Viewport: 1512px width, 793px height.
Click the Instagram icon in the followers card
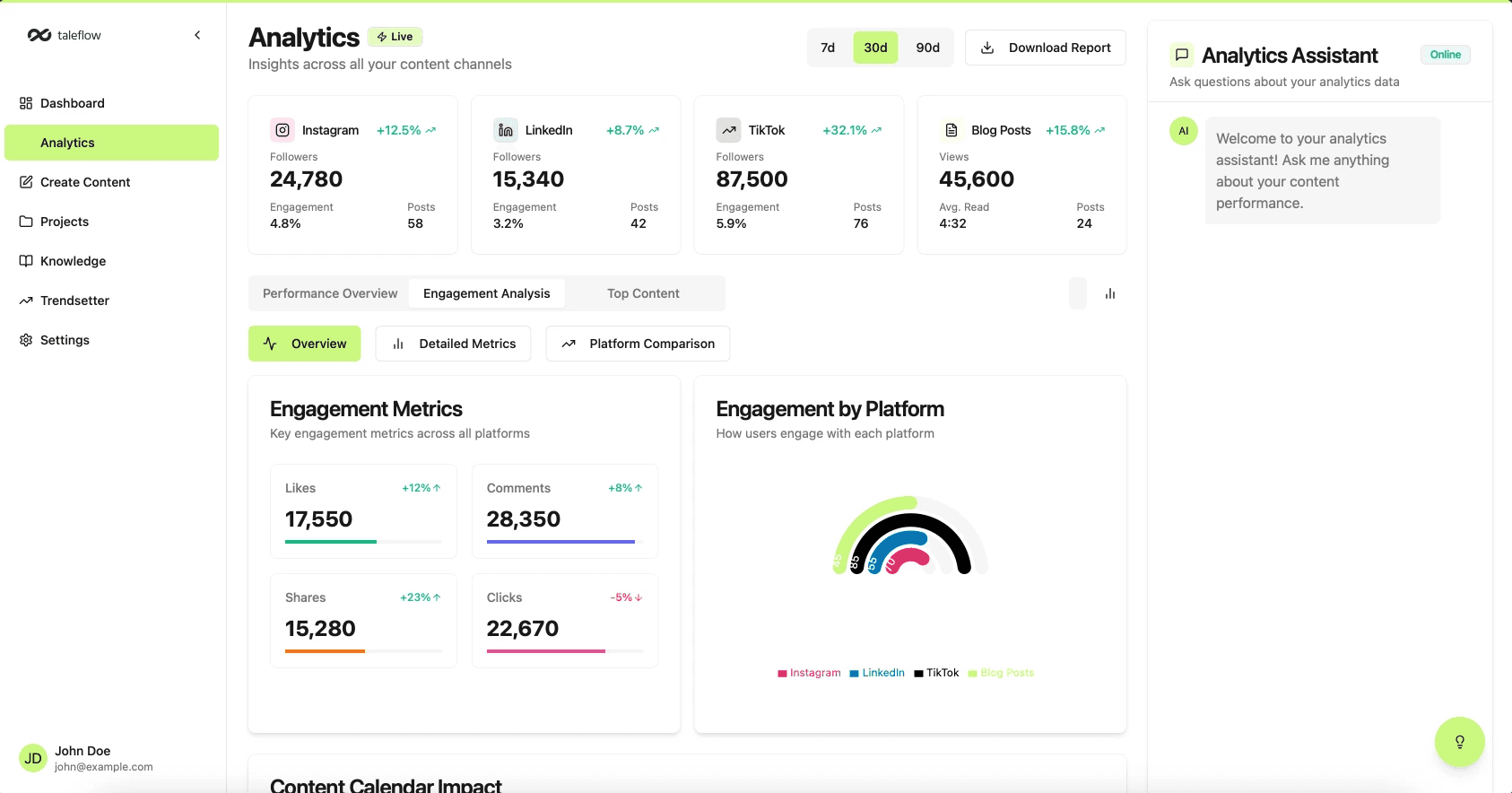282,130
